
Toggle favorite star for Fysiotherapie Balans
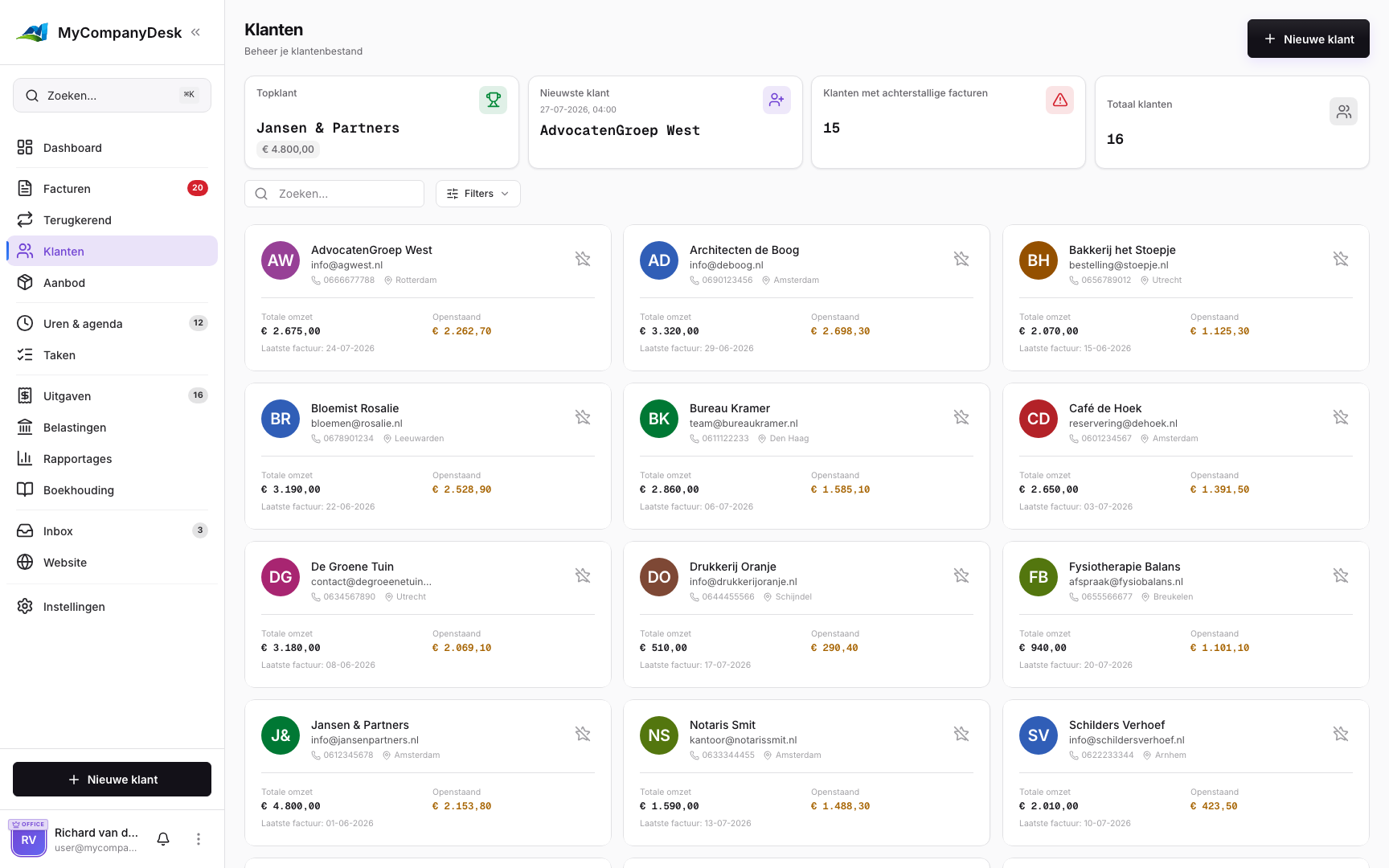point(1341,575)
